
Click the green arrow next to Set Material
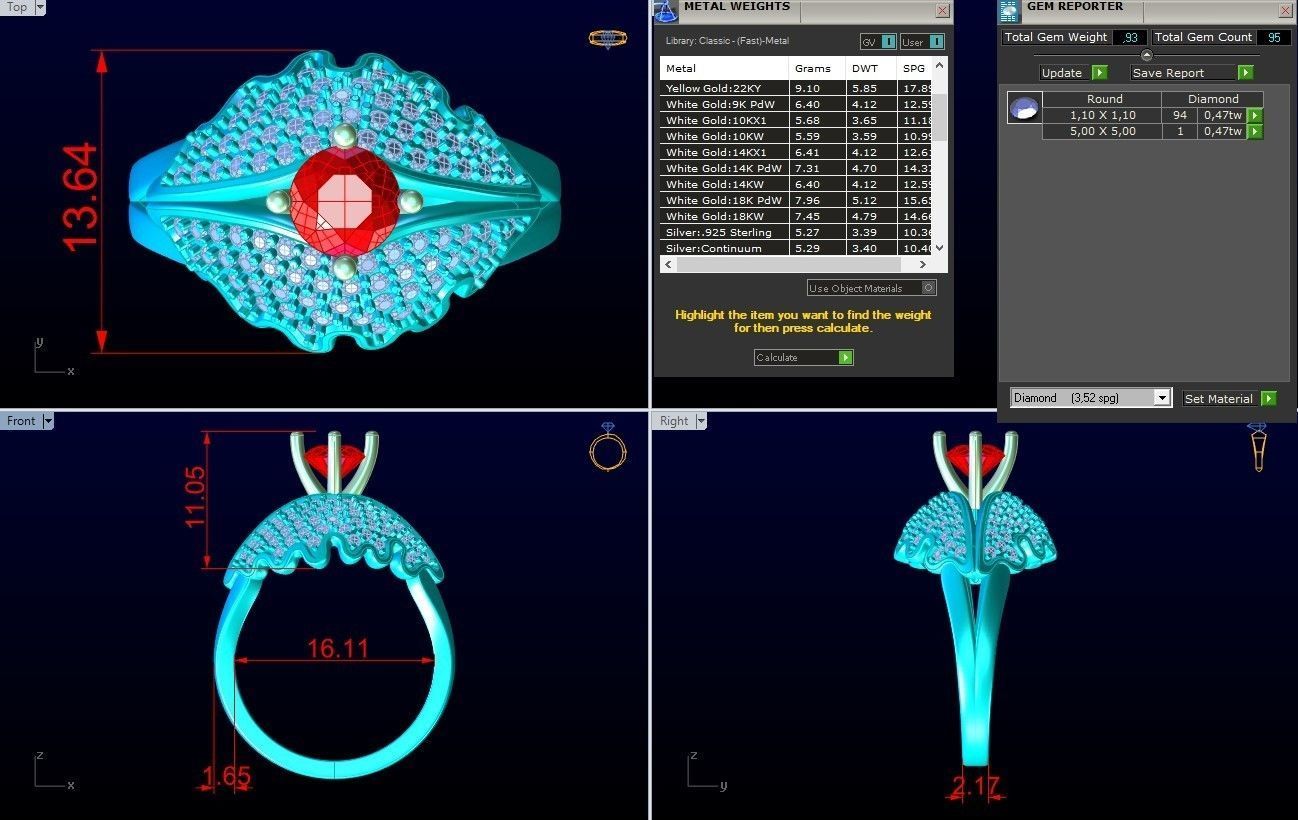[1269, 398]
